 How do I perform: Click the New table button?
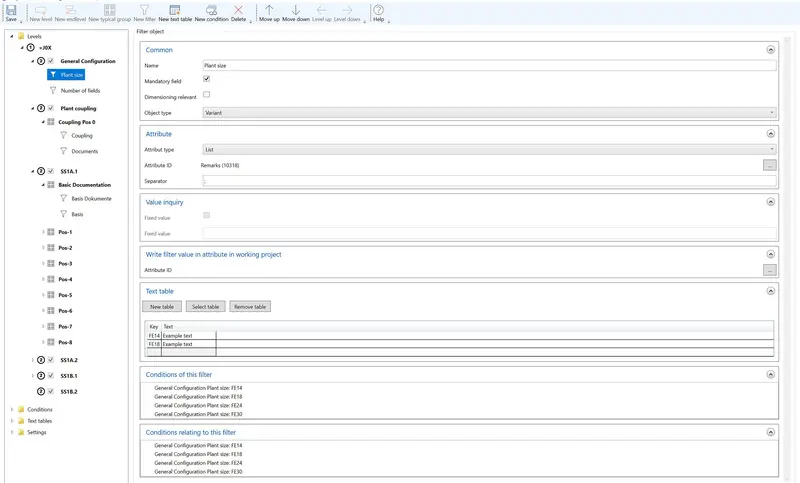click(x=161, y=306)
